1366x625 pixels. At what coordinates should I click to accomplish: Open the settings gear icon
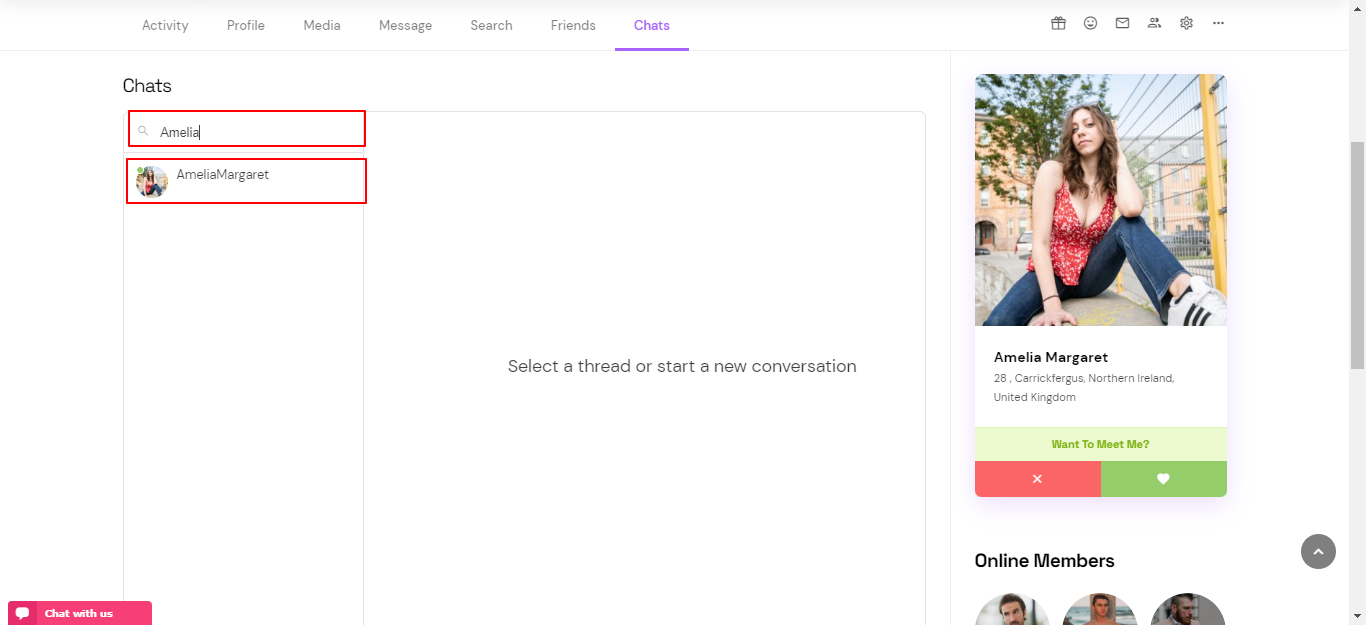point(1186,23)
